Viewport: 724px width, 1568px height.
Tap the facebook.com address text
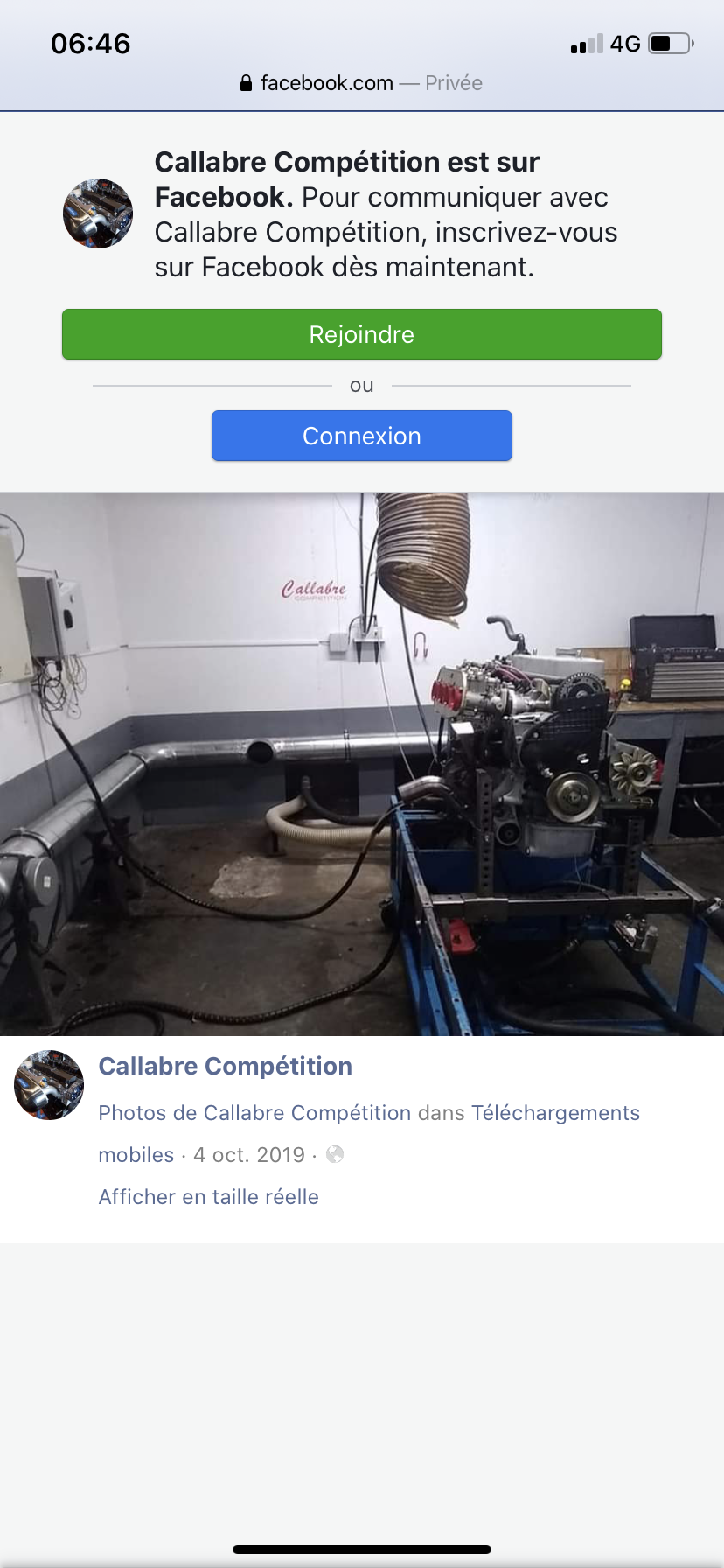327,83
